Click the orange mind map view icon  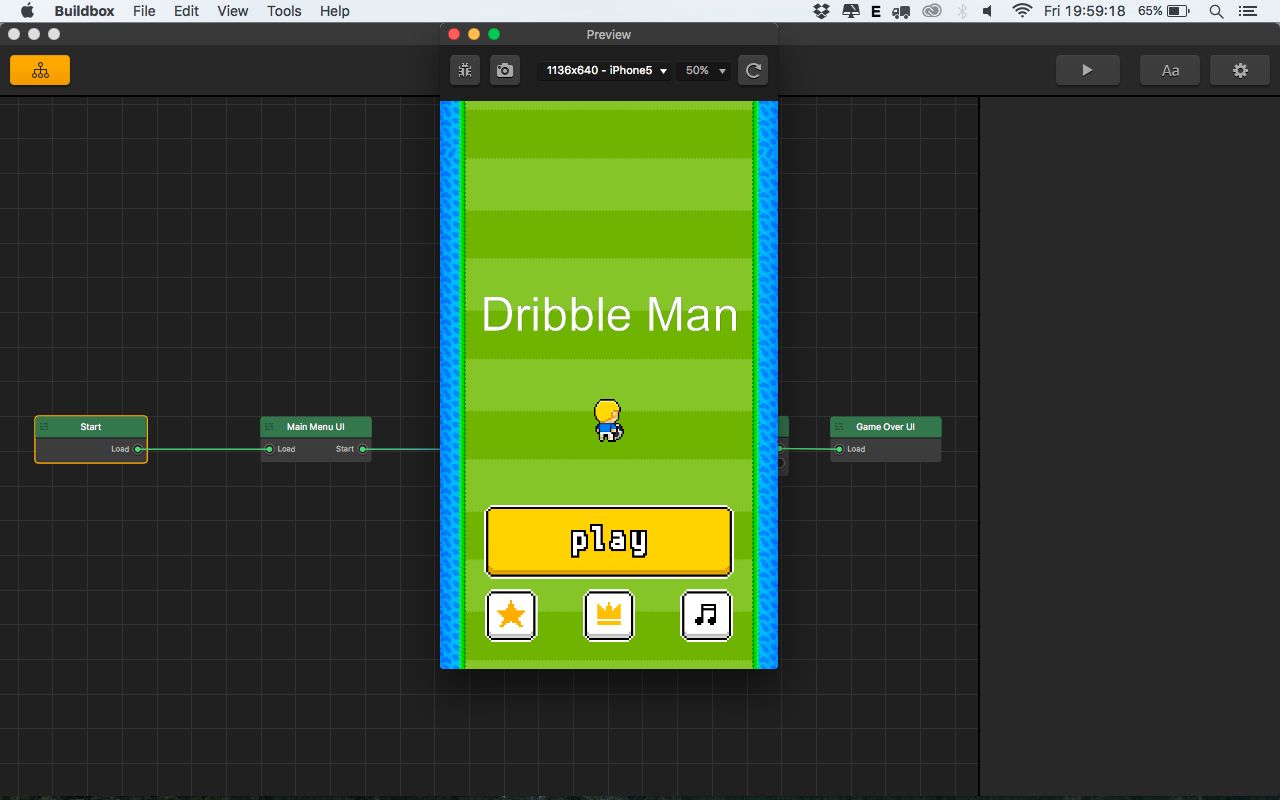[x=40, y=70]
